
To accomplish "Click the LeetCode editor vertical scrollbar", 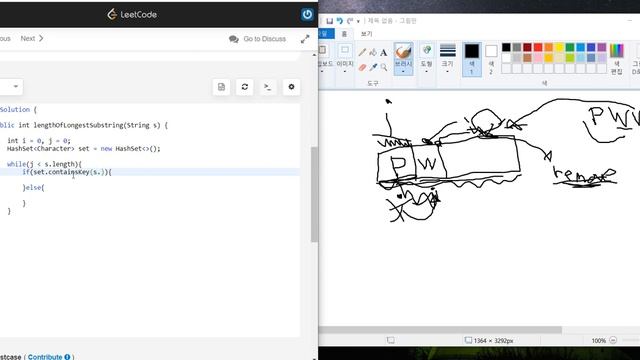I will point(314,194).
